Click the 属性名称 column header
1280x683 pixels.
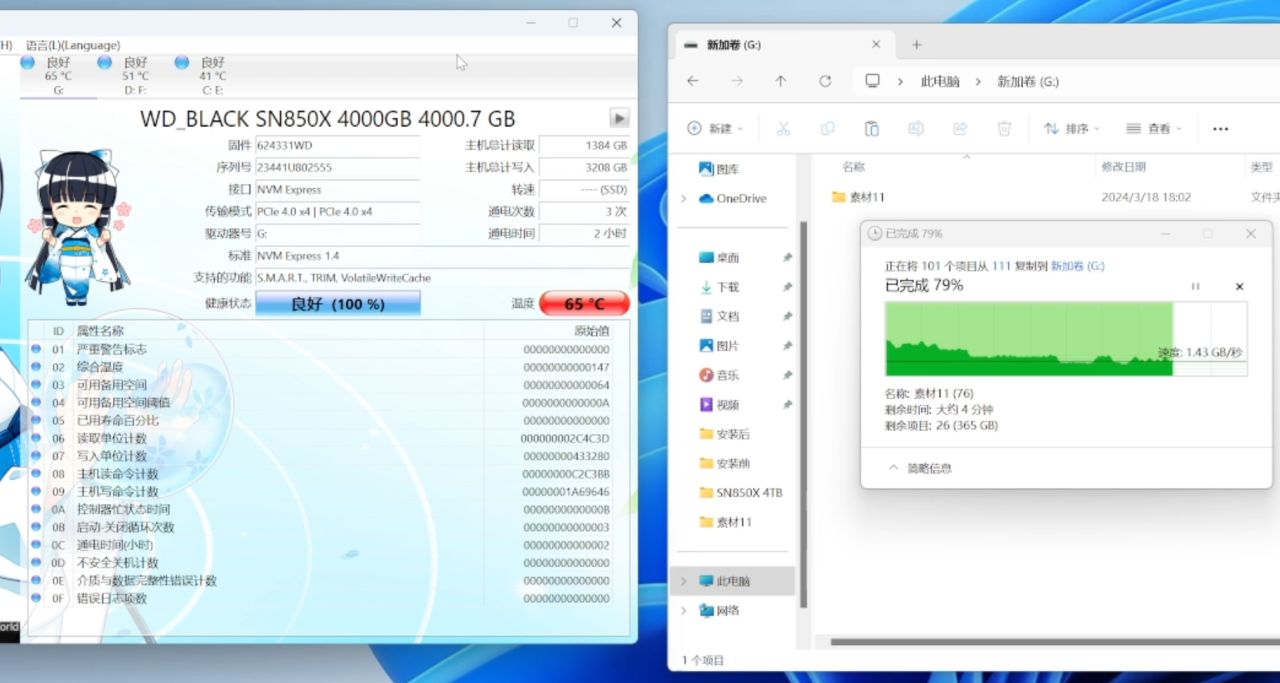[x=100, y=331]
